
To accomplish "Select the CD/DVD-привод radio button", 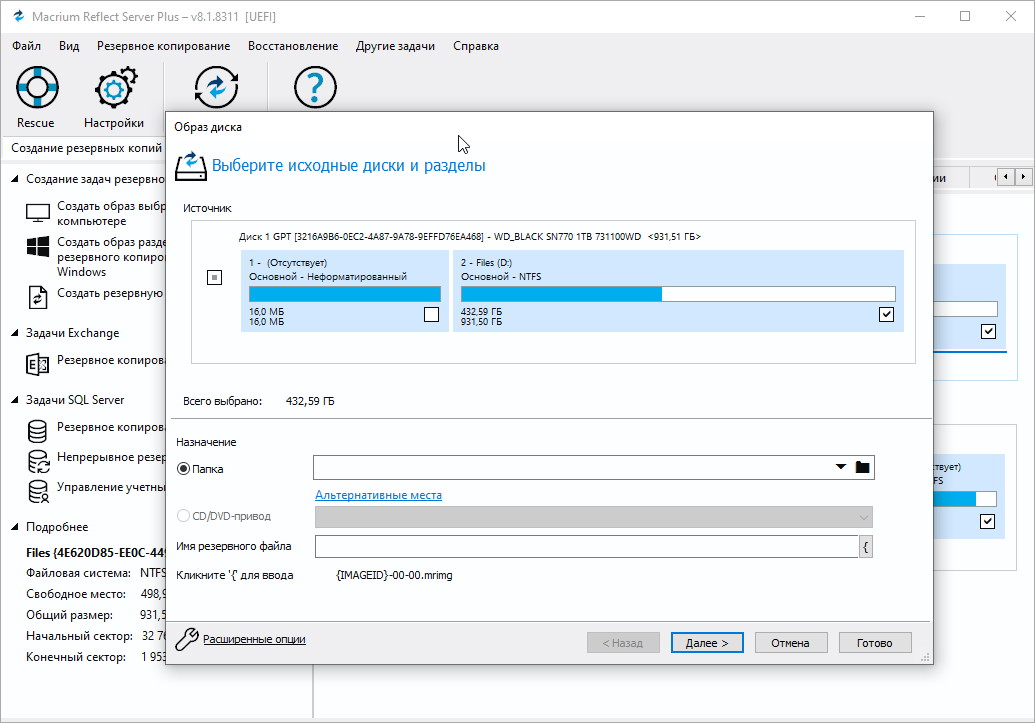I will (184, 516).
